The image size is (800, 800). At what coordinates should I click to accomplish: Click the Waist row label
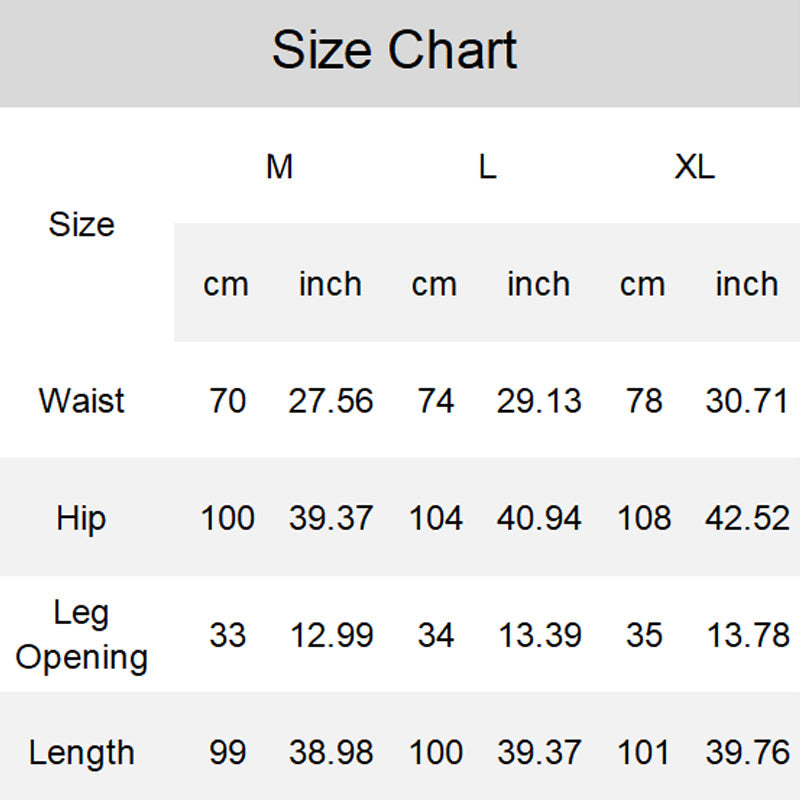pyautogui.click(x=82, y=401)
